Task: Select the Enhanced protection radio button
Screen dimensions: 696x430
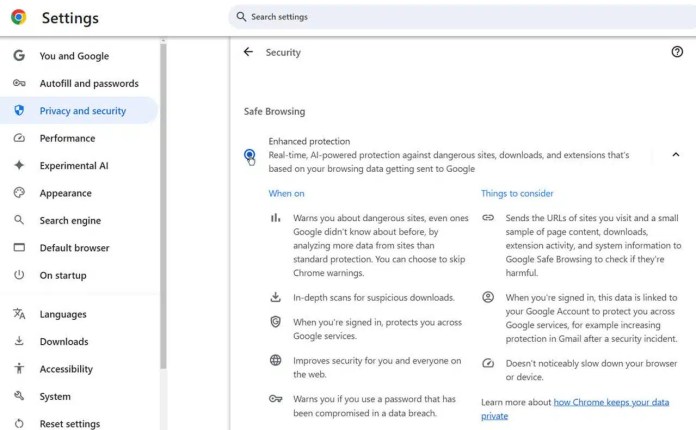Action: (249, 154)
